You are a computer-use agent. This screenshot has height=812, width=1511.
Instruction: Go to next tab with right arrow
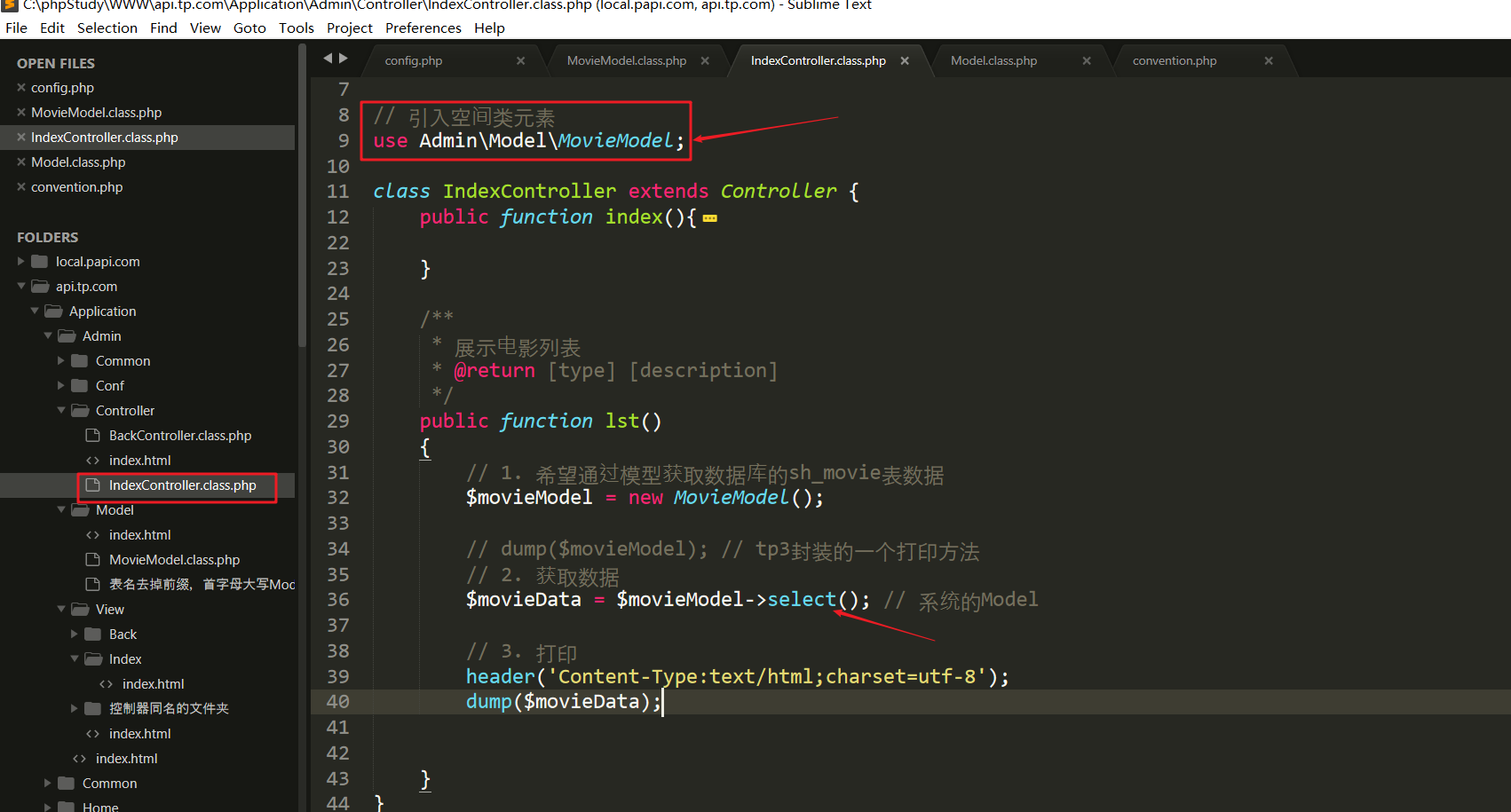(344, 59)
